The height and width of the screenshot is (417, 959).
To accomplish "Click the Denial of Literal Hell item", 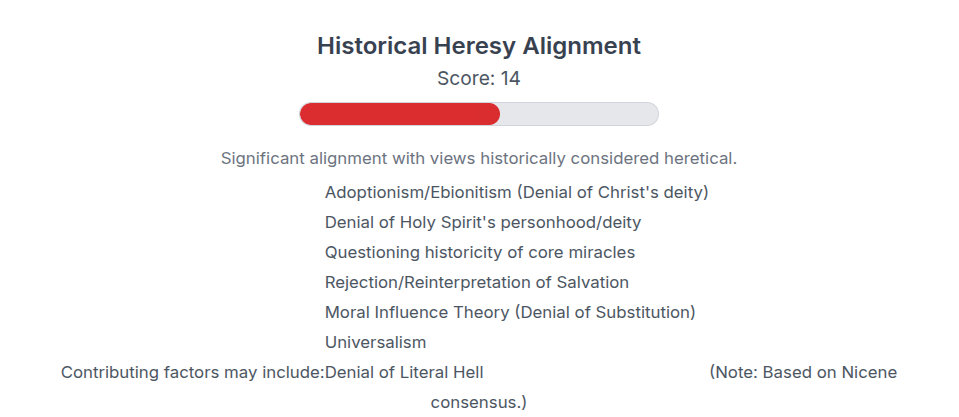I will (404, 372).
